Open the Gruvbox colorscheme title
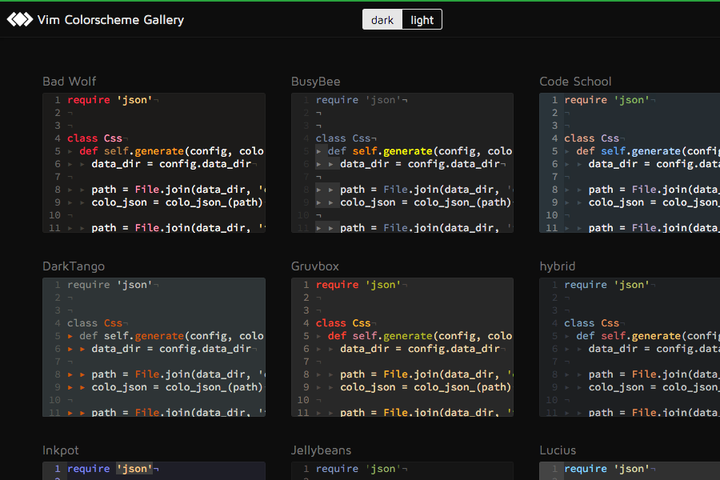The width and height of the screenshot is (720, 480). click(x=315, y=266)
